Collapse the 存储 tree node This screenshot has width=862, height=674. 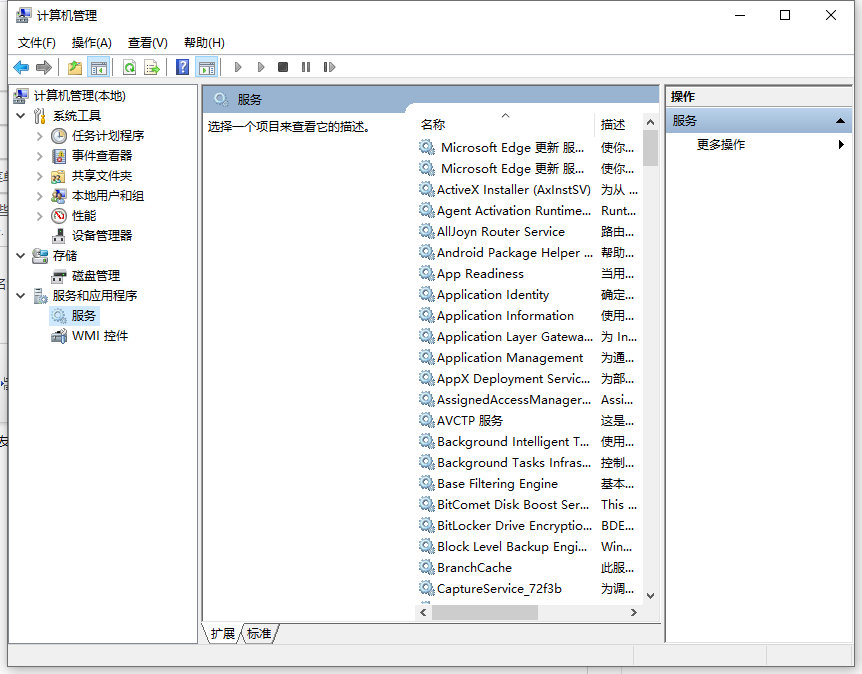[22, 255]
